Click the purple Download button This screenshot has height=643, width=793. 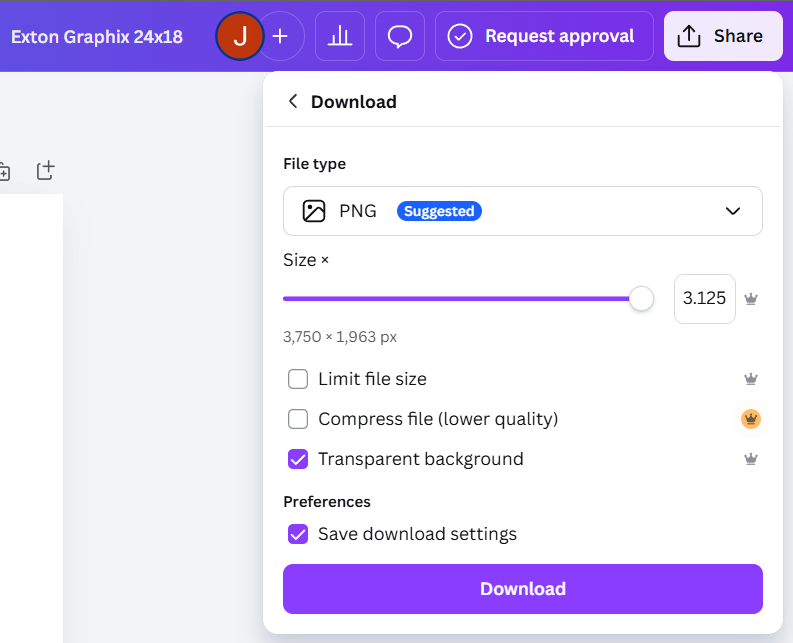[522, 589]
